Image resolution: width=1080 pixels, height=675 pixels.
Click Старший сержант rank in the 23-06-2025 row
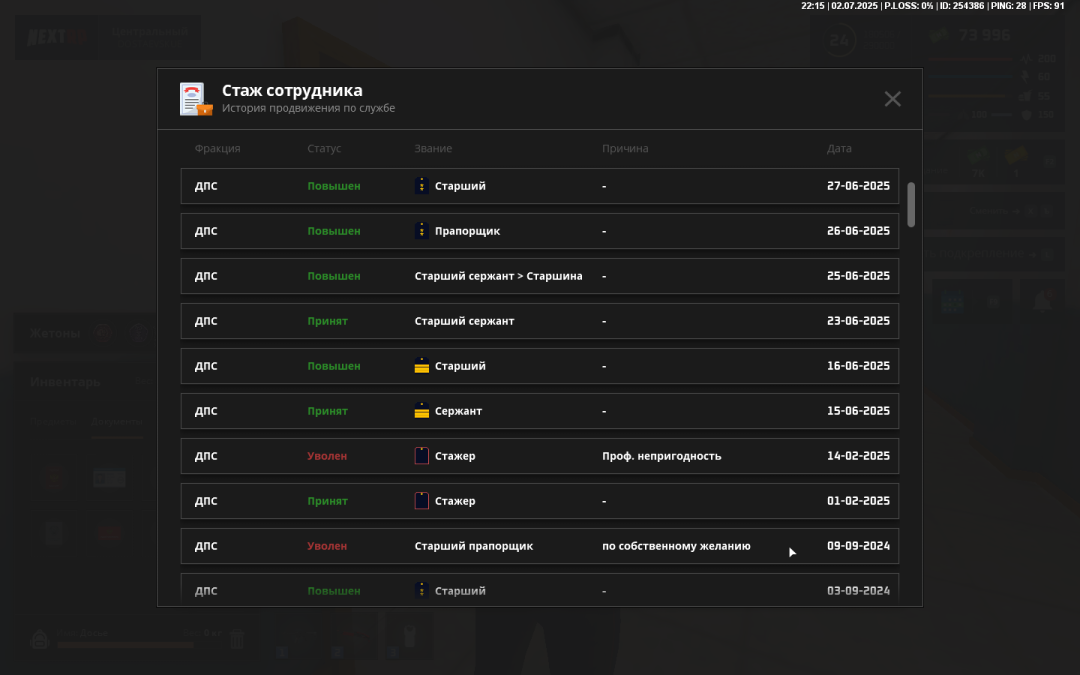tap(464, 321)
